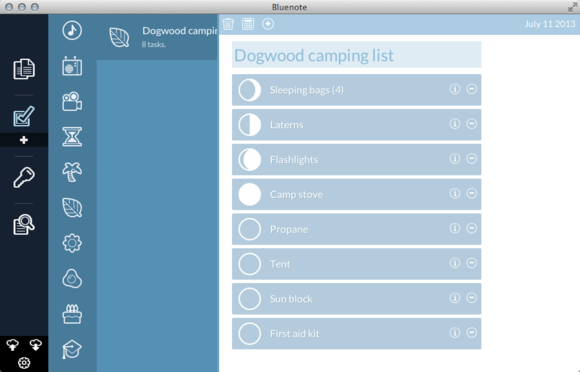Show info for Sleeping bags (4)
The height and width of the screenshot is (372, 580).
point(455,89)
